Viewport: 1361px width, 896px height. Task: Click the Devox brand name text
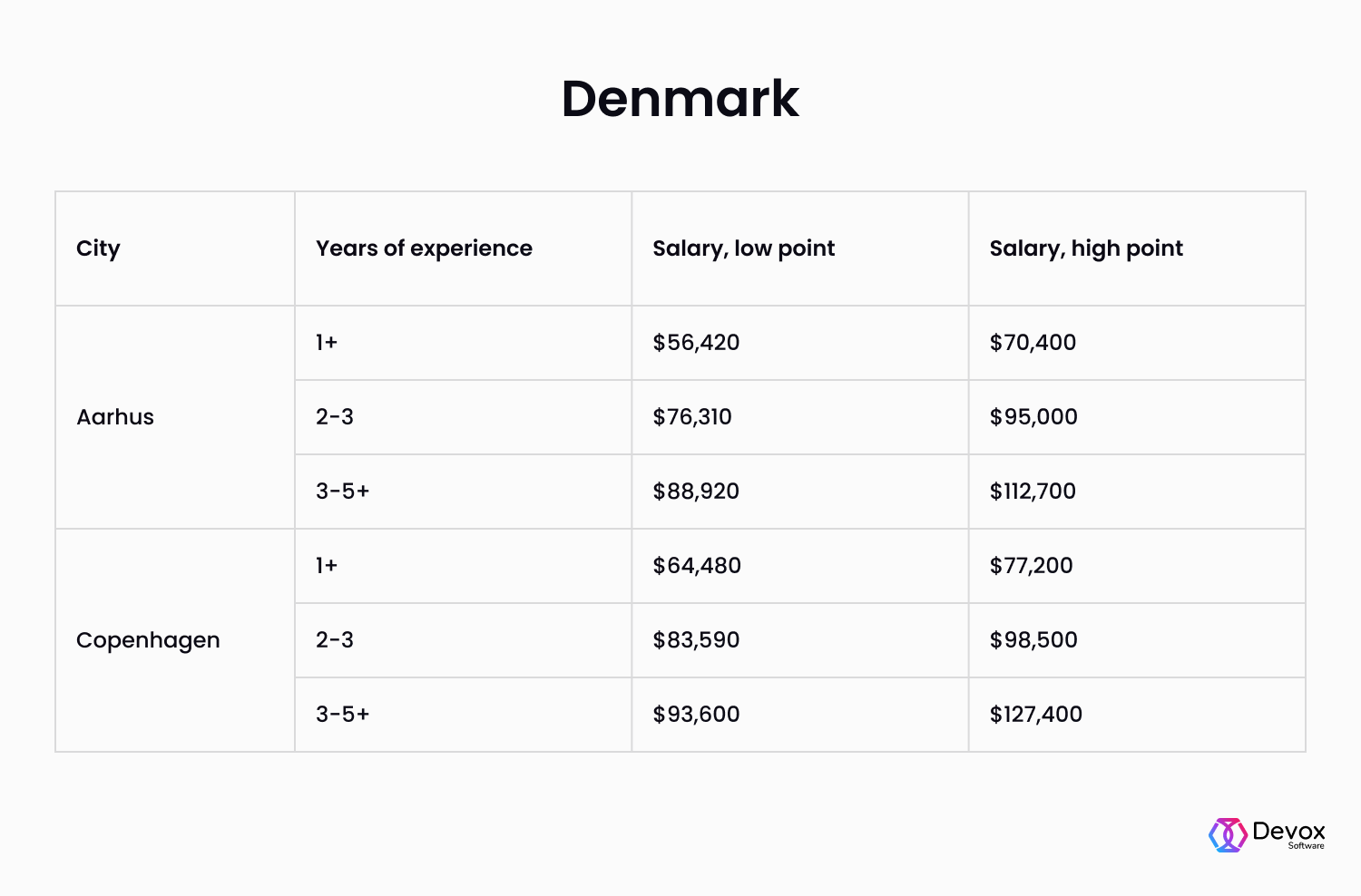[x=1288, y=831]
